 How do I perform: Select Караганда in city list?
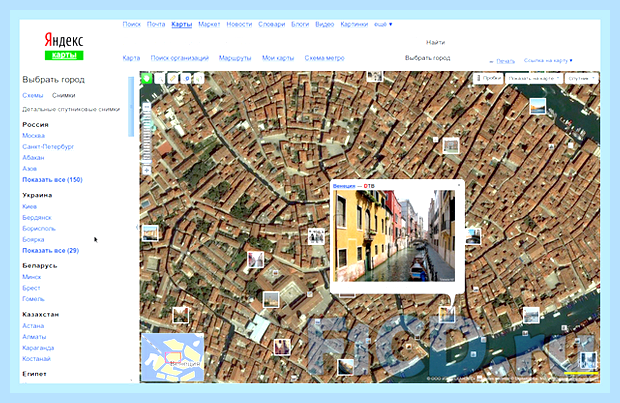tap(38, 348)
